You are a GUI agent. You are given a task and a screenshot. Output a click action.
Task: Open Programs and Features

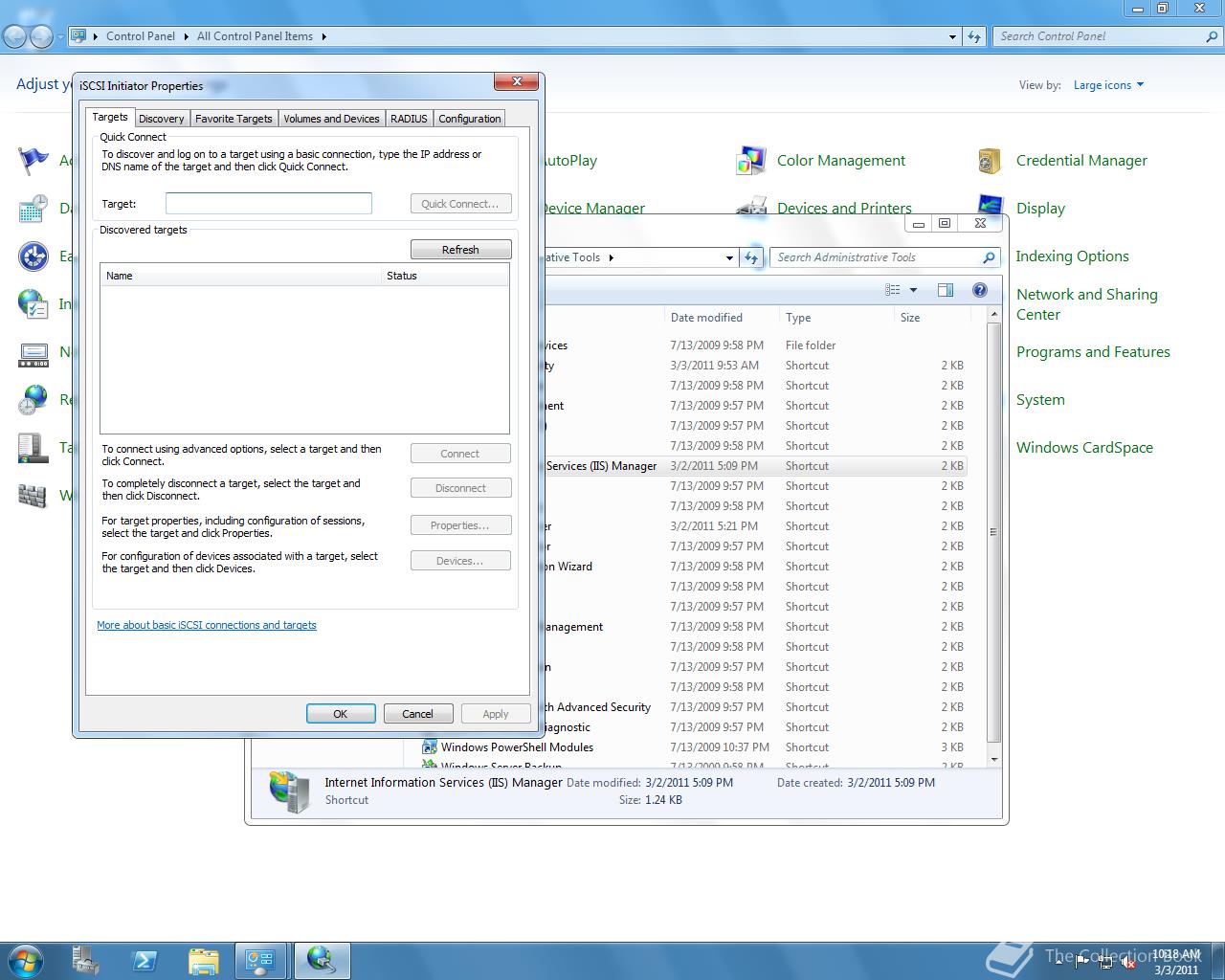click(1093, 352)
